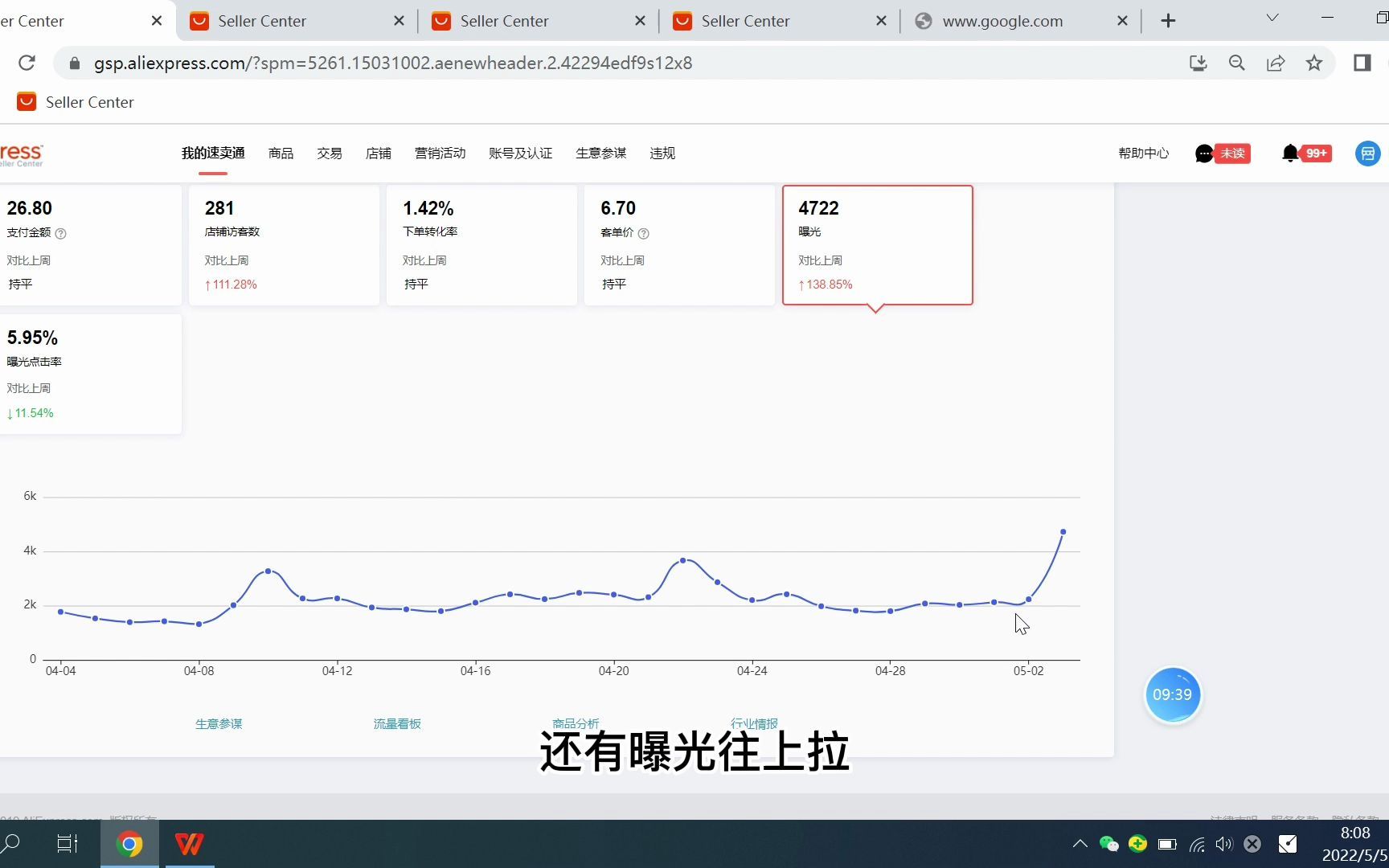Click the help icon beside 客单价
Screen dimensions: 1389x868
[x=643, y=233]
